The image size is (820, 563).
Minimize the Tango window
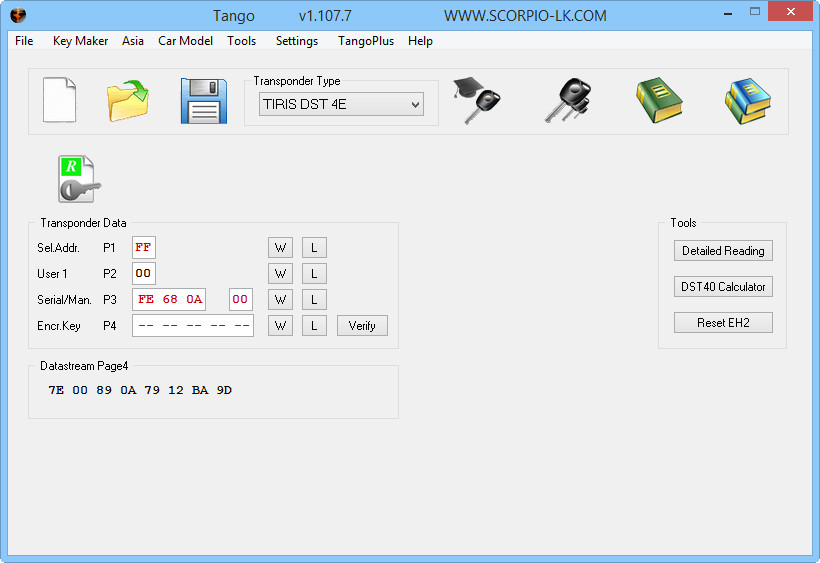coord(727,13)
